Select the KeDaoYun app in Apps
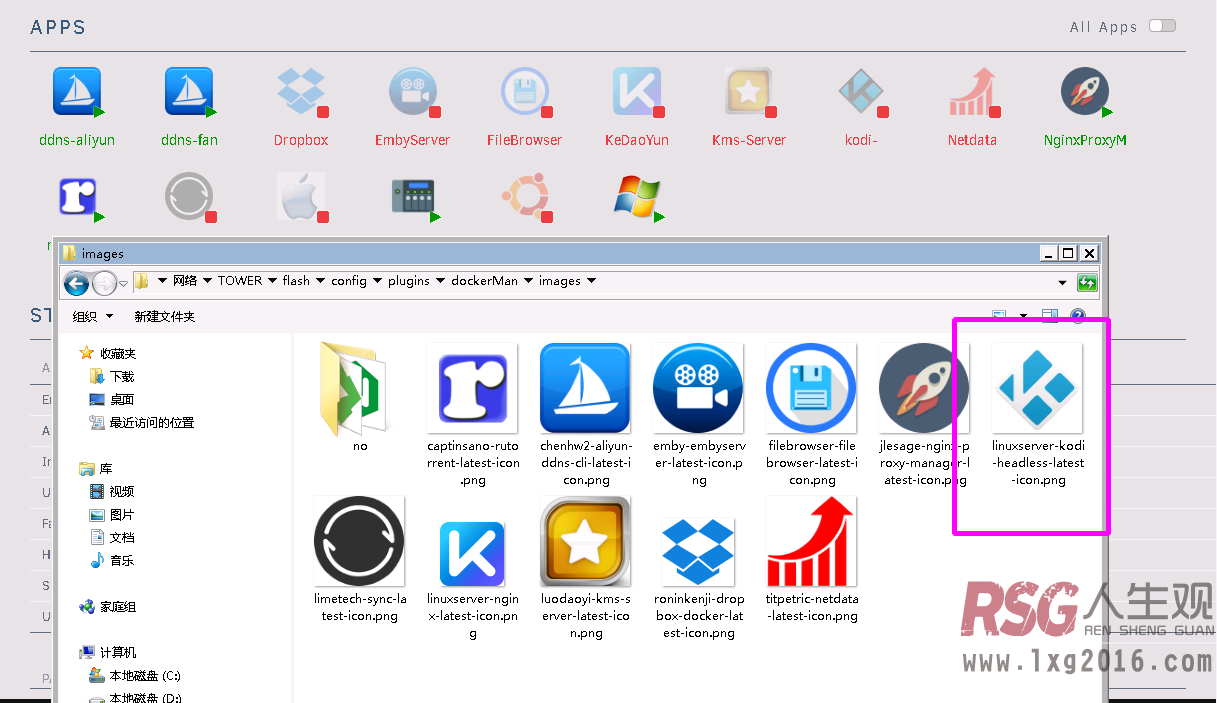 [637, 93]
